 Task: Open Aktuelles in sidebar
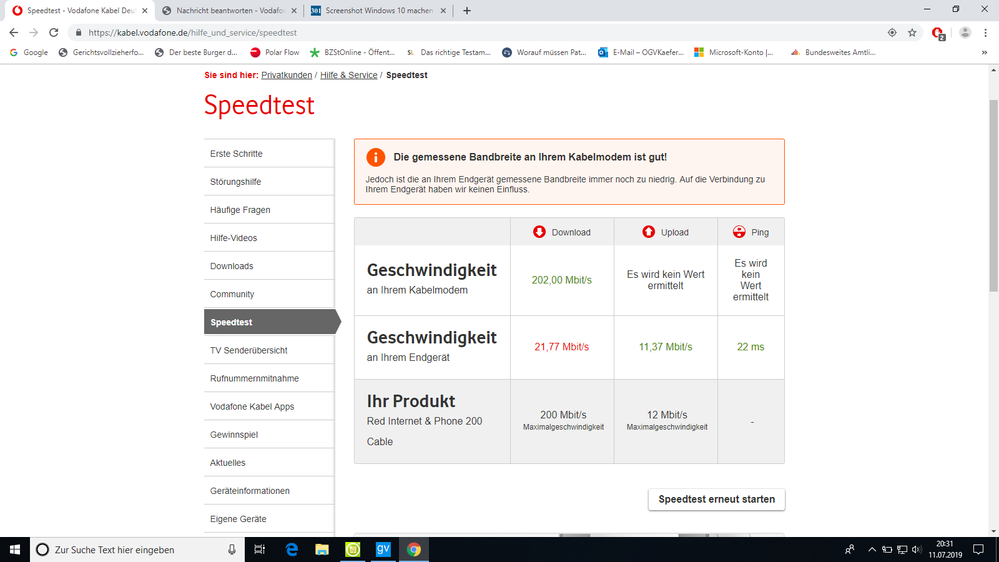coord(269,462)
